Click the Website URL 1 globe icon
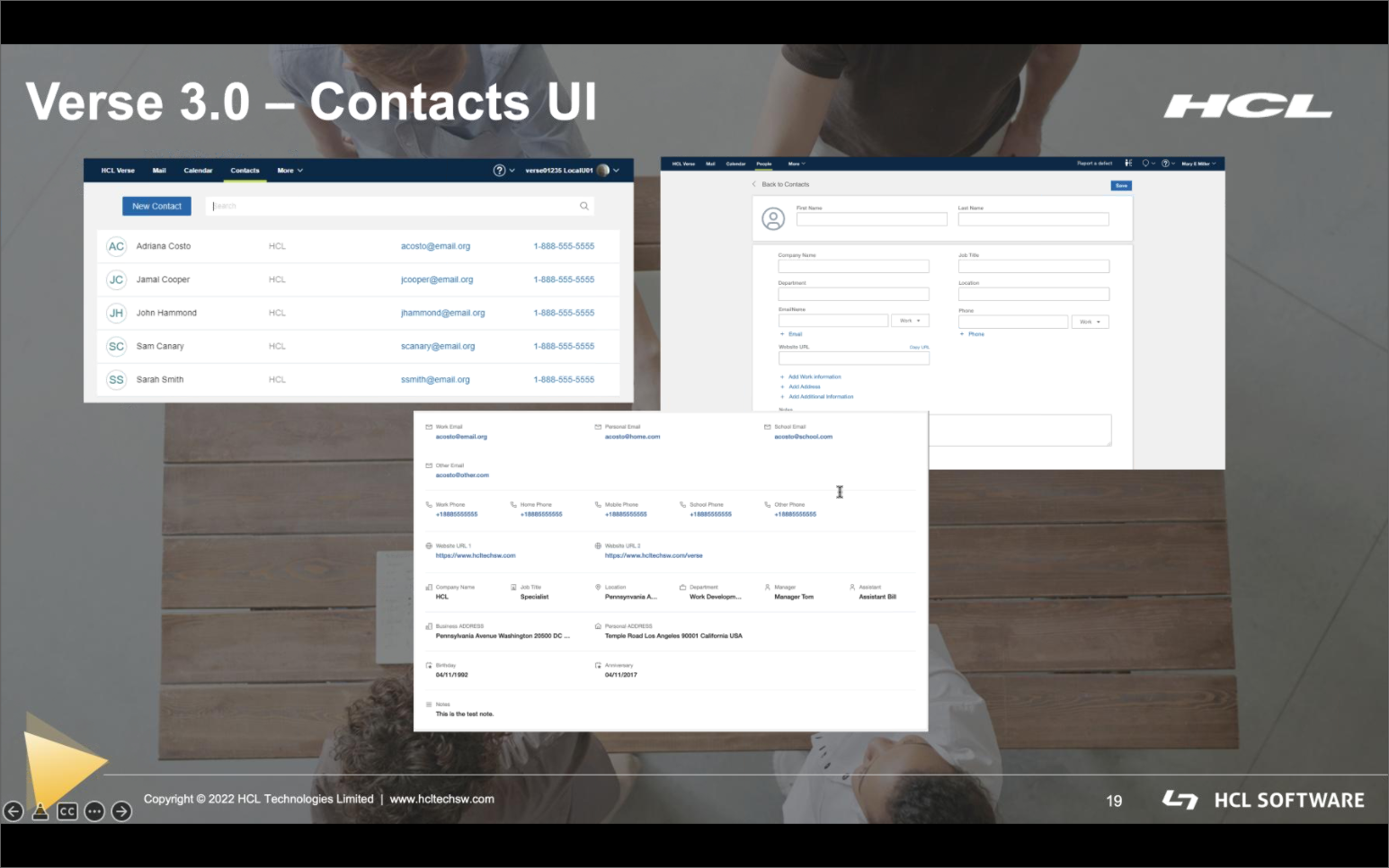Screen dimensions: 1389x868 [429, 545]
